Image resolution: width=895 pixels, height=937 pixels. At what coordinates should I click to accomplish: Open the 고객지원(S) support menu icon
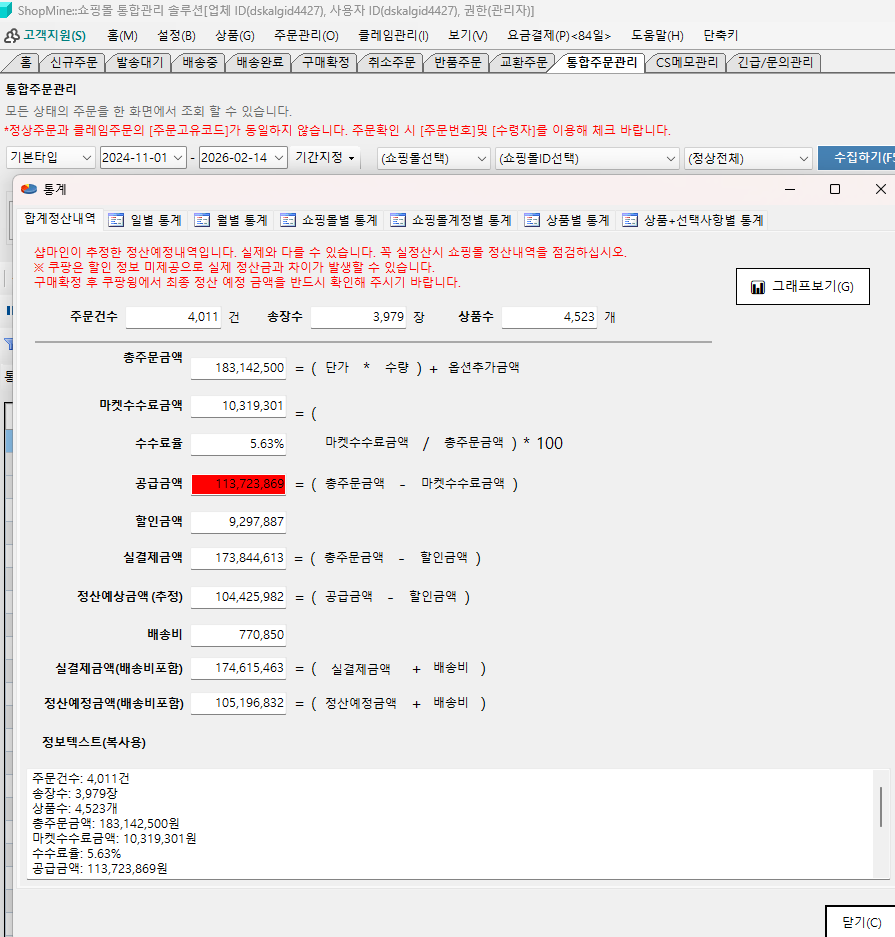[12, 36]
